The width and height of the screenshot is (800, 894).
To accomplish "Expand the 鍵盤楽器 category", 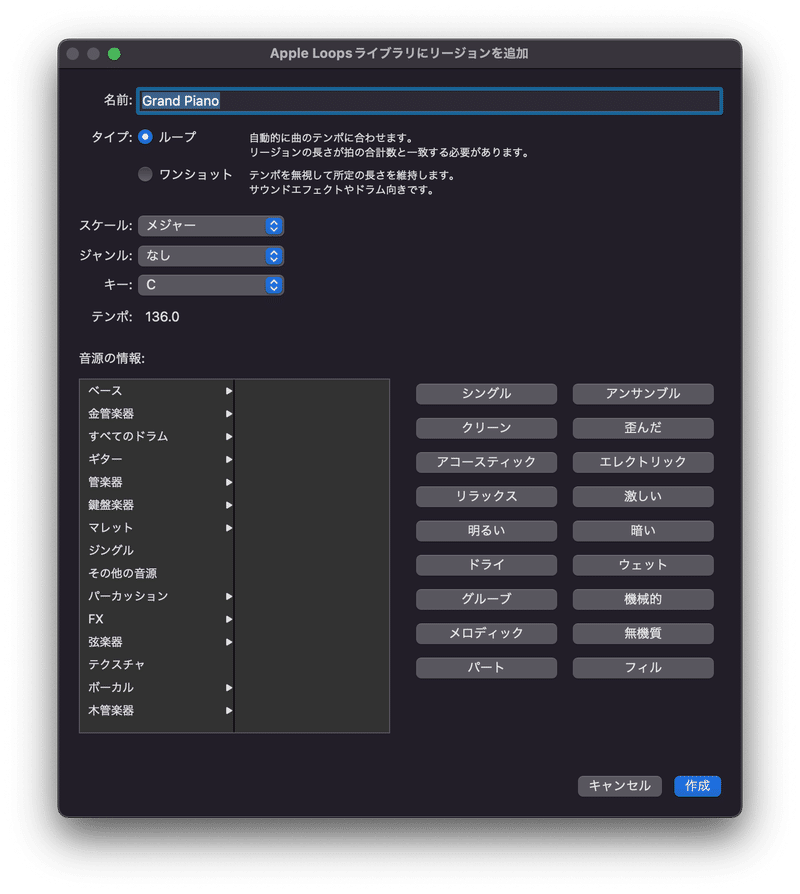I will pyautogui.click(x=157, y=505).
